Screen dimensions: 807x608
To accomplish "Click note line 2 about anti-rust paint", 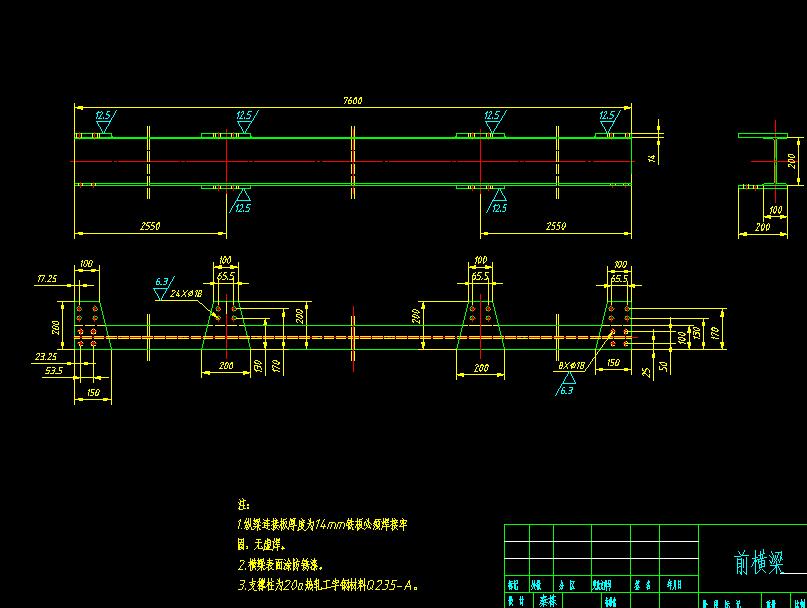I will tap(280, 565).
